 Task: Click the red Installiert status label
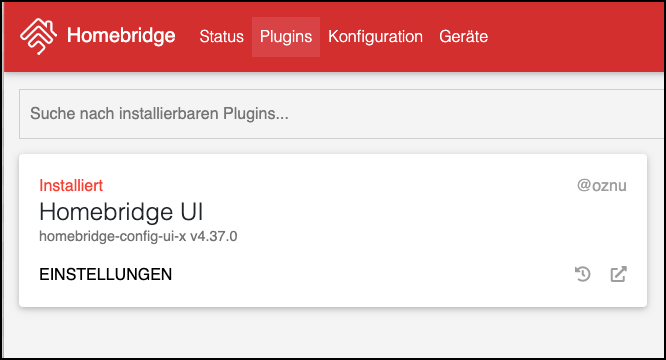71,186
